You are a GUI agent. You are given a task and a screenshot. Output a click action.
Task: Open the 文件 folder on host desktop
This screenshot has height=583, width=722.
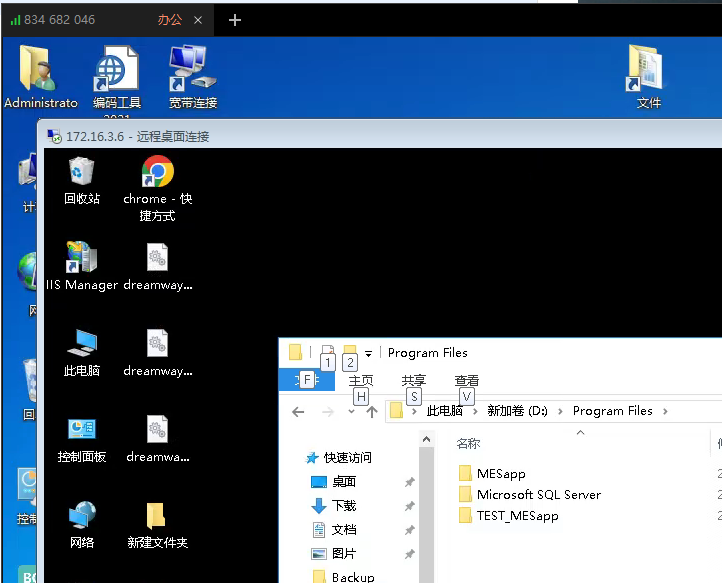point(647,72)
